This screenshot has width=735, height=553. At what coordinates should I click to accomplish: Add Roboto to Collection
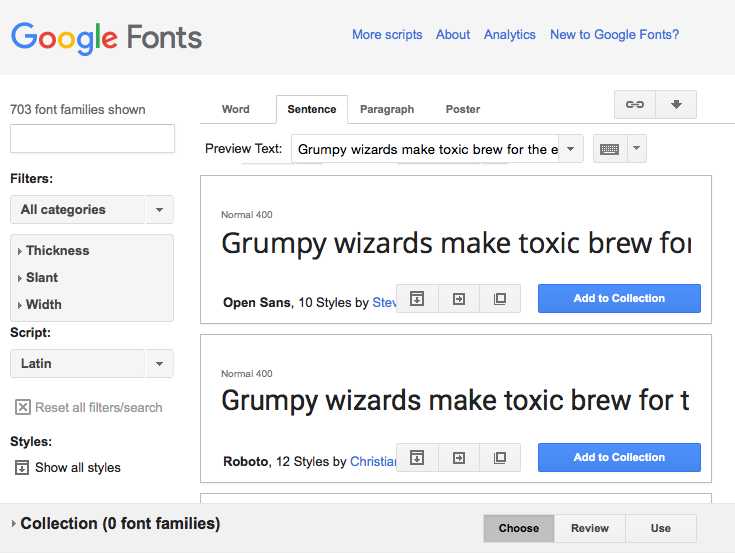point(619,457)
